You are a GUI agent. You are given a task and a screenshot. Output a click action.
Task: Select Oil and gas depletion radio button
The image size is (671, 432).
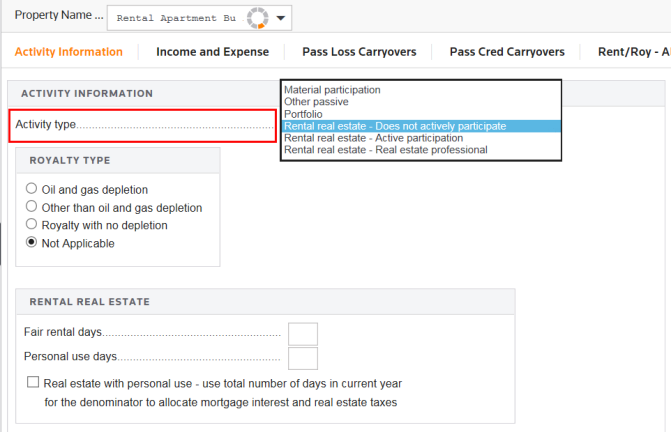[33, 189]
